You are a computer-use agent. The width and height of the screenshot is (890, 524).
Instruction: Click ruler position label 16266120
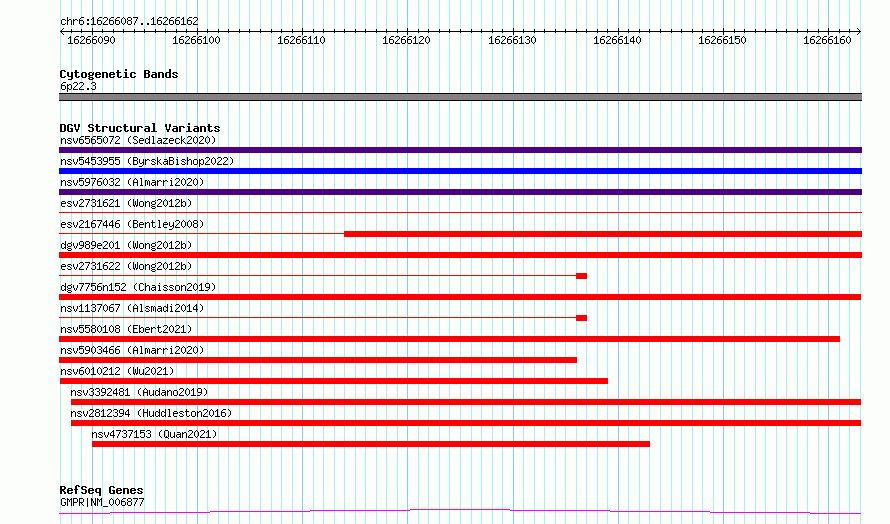(406, 40)
